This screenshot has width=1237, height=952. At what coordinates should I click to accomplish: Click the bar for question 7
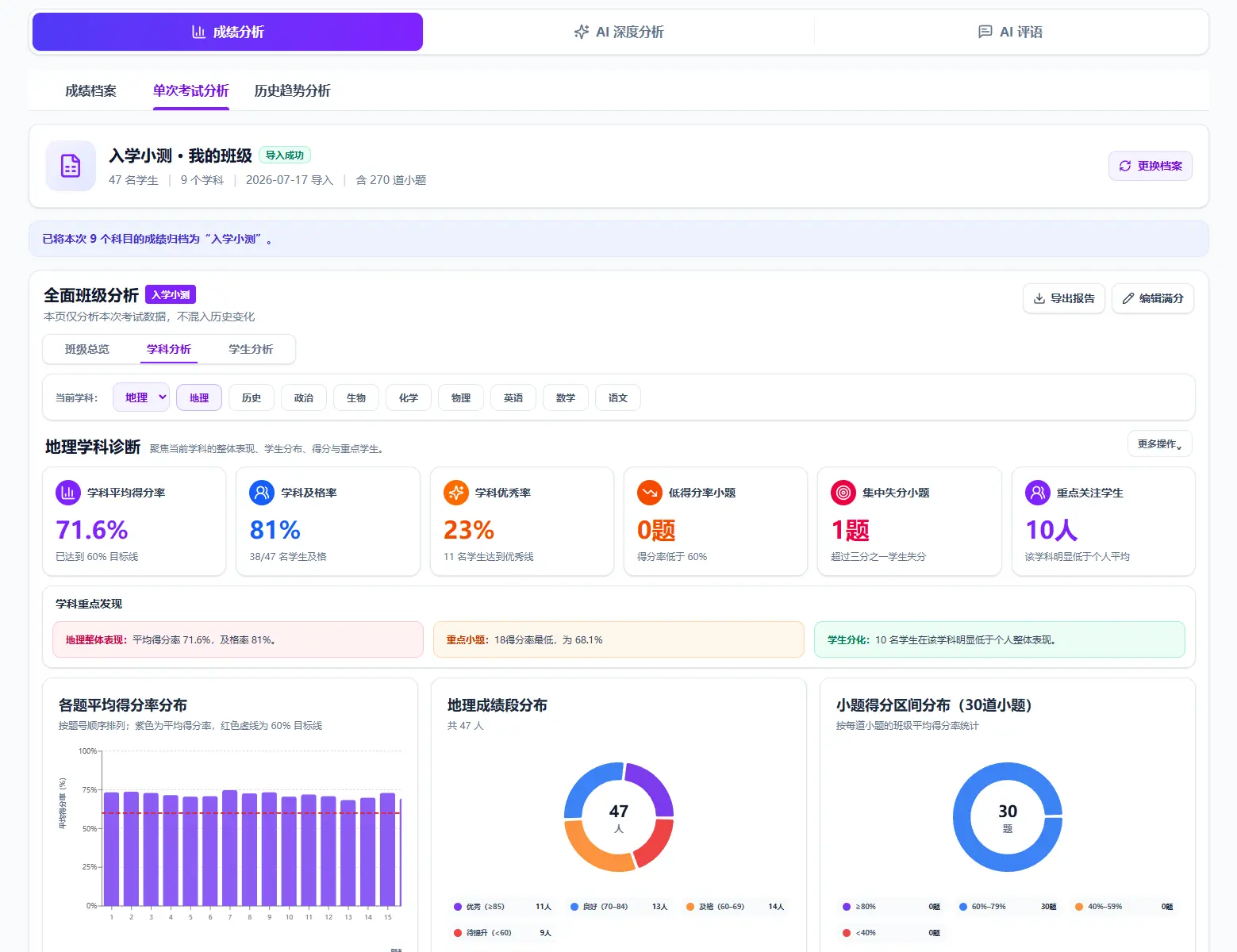[x=230, y=848]
